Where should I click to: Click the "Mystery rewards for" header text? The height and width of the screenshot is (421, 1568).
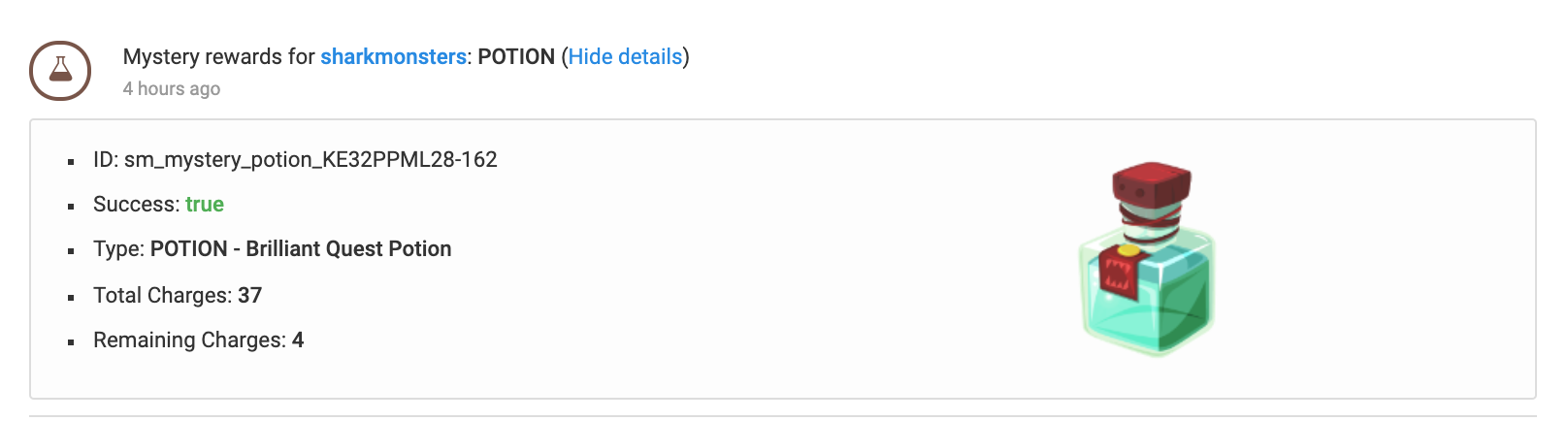coord(218,57)
